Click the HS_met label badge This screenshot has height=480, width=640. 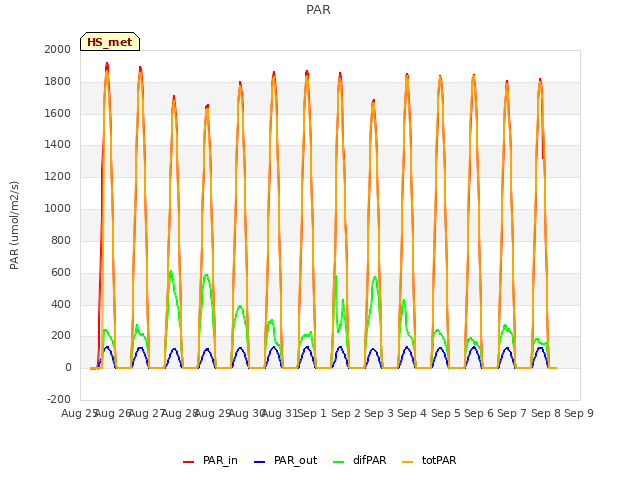[110, 42]
